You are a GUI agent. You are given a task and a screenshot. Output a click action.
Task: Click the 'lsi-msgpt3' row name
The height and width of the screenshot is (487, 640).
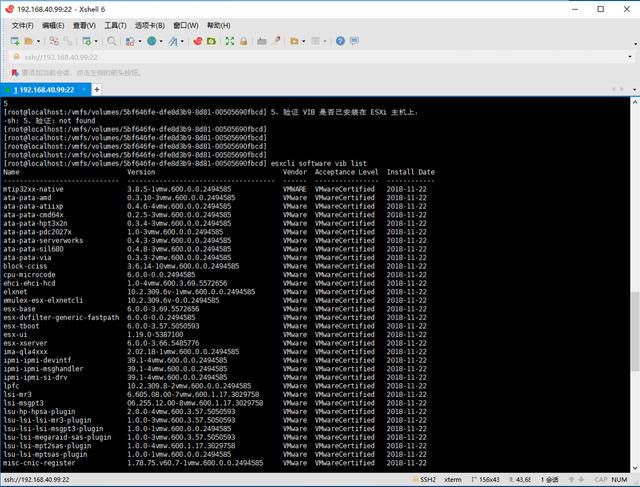pos(23,403)
